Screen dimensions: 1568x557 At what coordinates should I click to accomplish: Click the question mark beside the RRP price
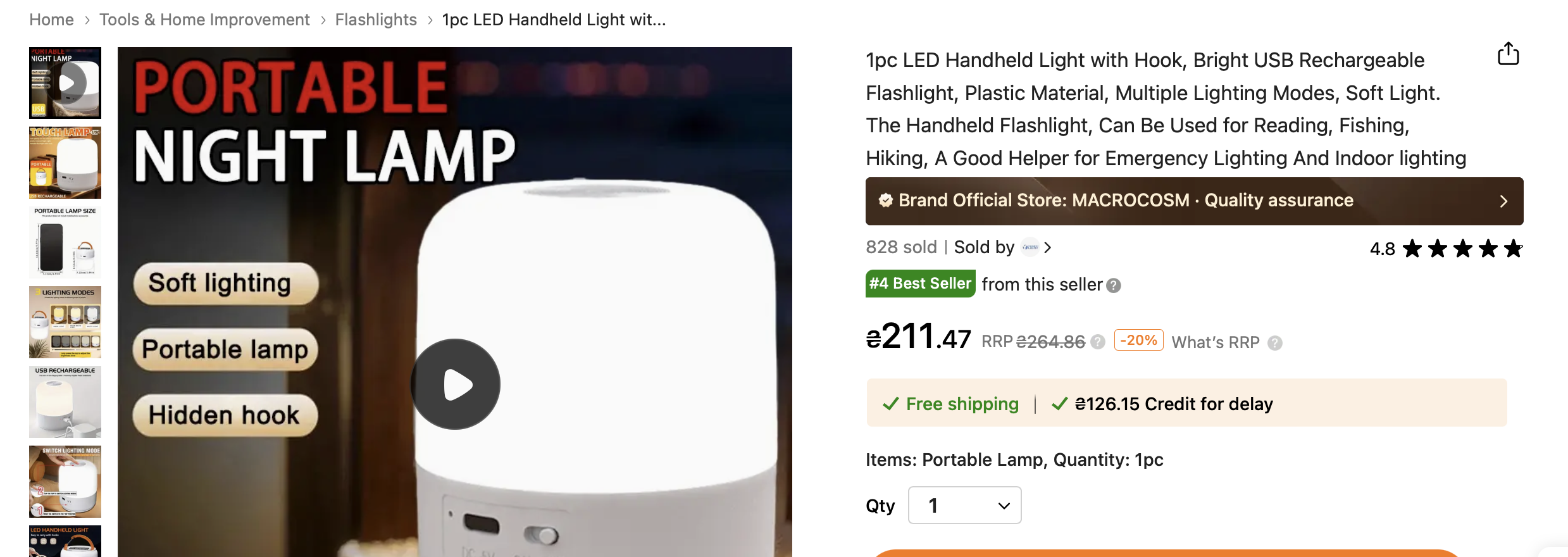(1098, 342)
